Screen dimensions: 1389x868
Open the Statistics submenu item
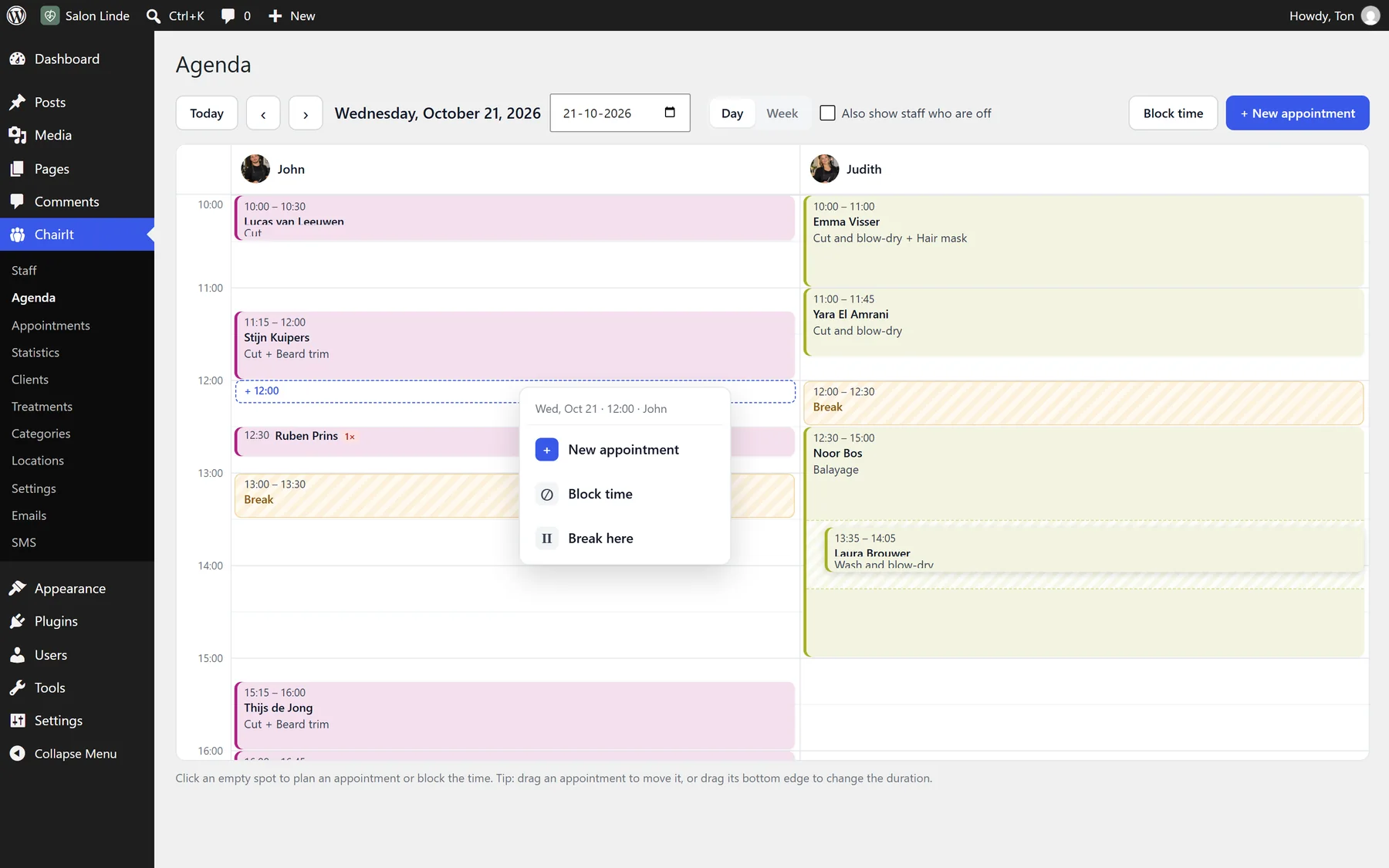tap(35, 353)
